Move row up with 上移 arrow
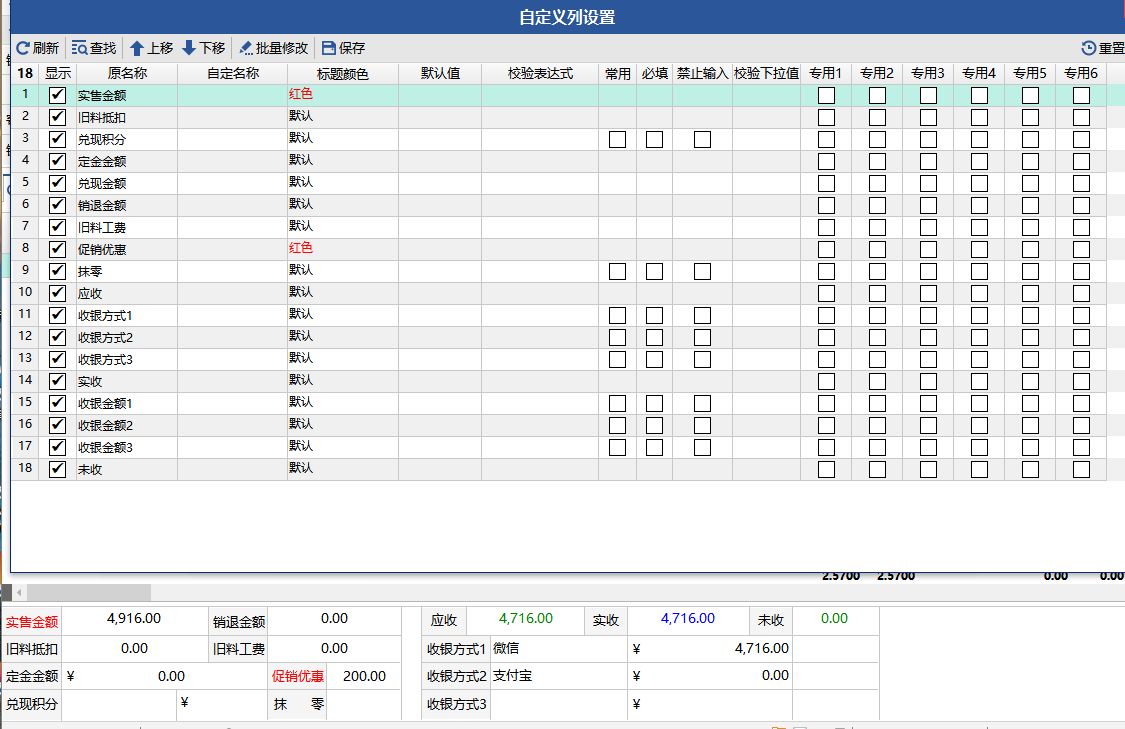Screen dimensions: 1125x729 (137, 48)
